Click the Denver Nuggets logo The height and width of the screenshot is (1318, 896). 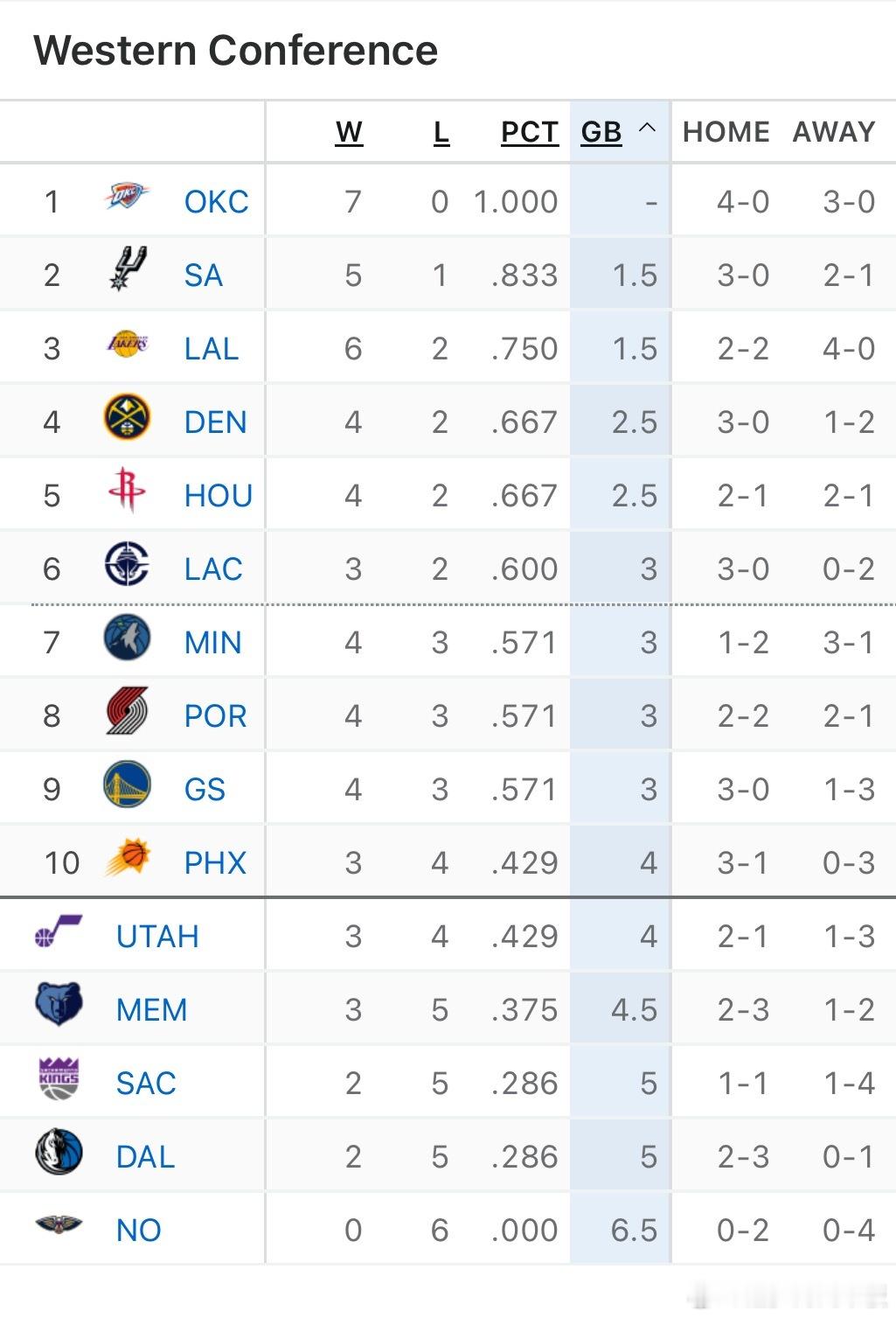127,417
